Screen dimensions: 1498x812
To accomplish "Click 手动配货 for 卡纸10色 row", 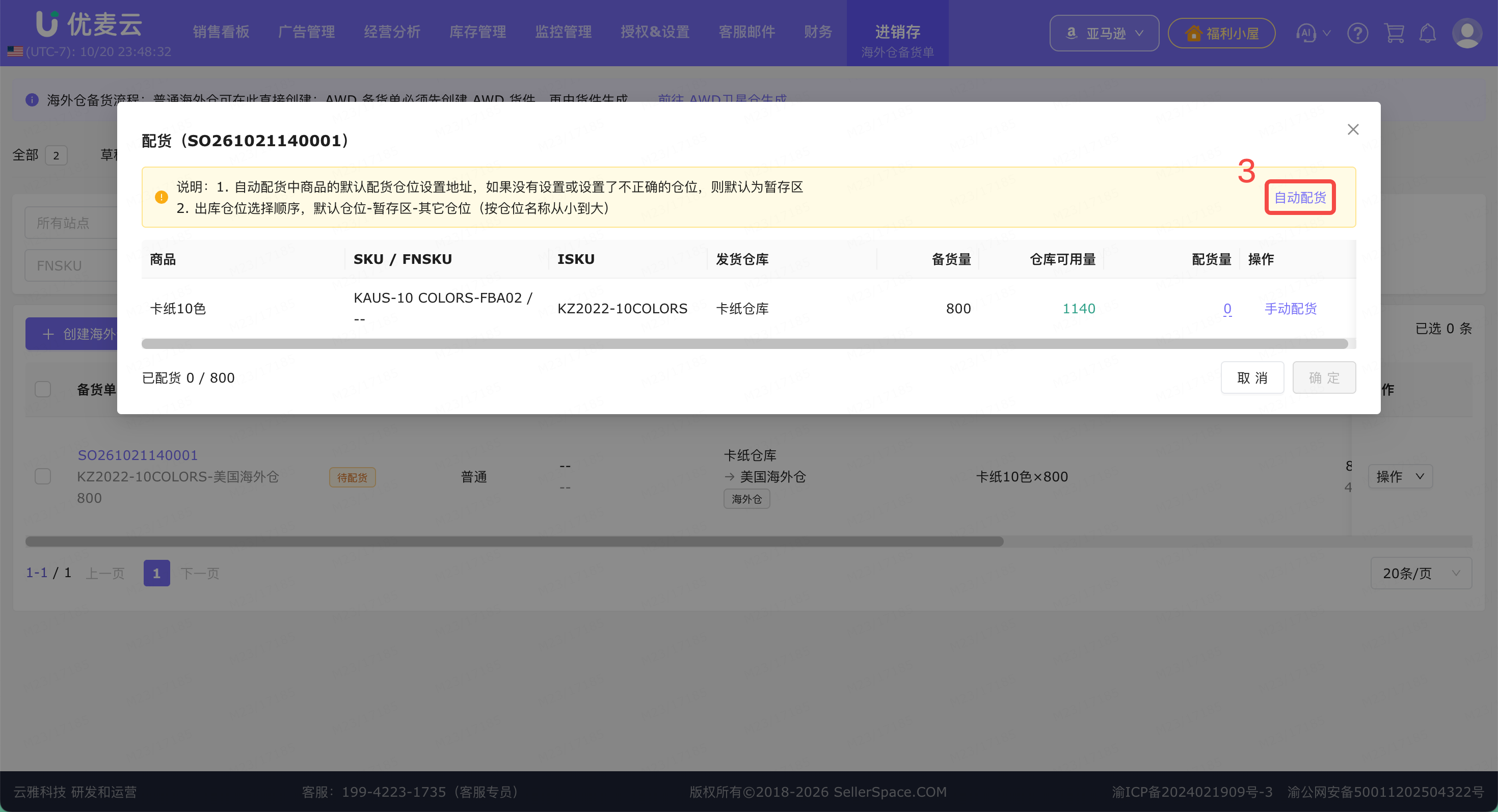I will click(1291, 309).
